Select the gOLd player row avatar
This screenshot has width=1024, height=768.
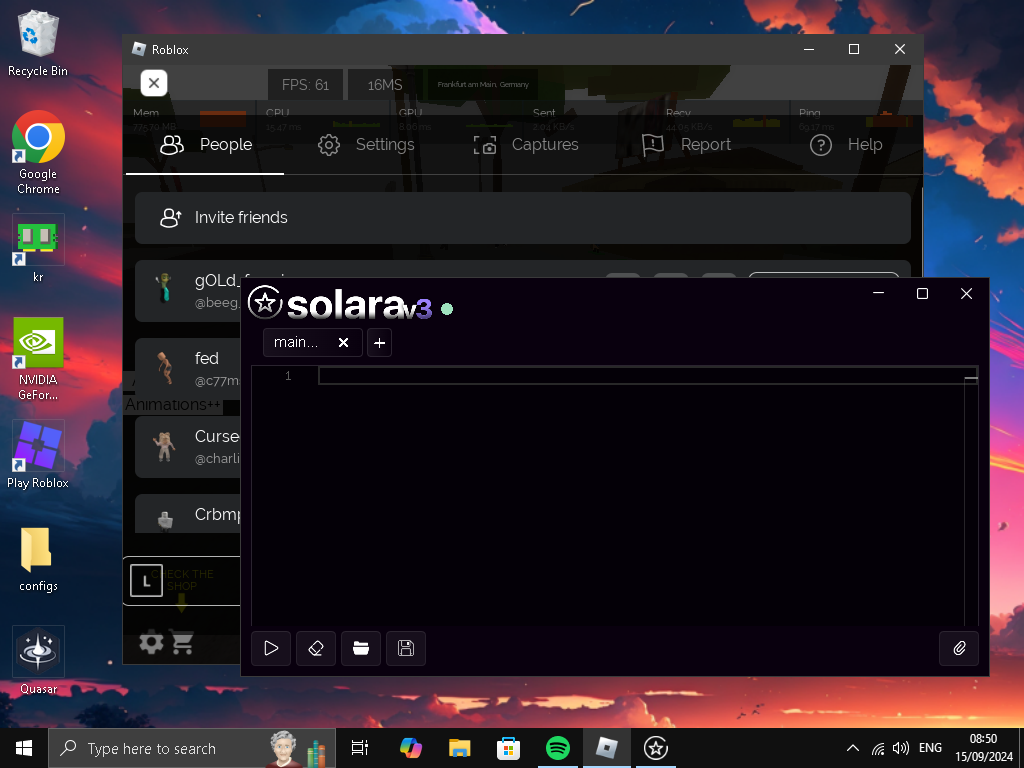(x=164, y=289)
